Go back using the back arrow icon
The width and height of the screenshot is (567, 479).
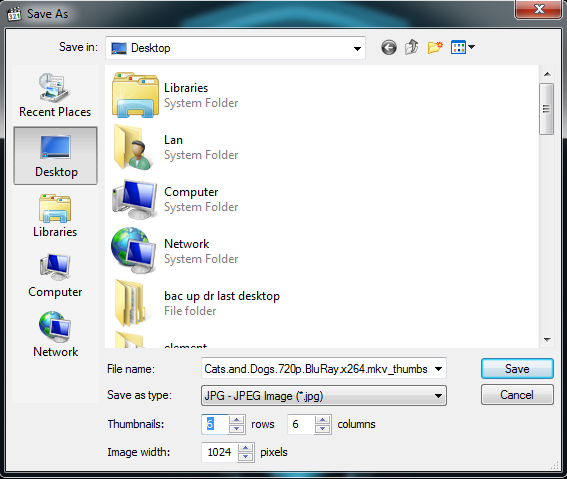389,47
